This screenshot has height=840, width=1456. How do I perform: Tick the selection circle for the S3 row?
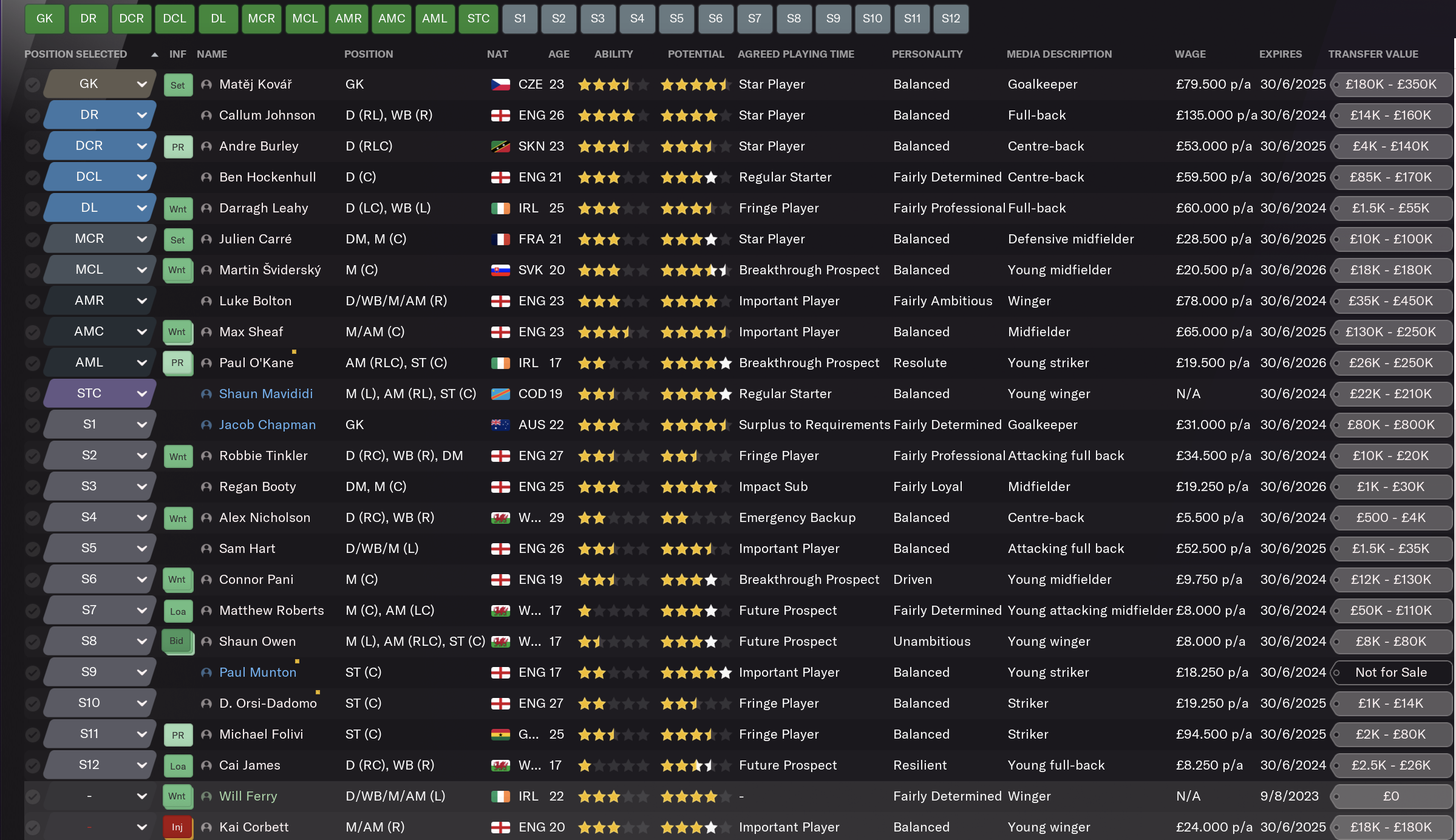coord(33,487)
